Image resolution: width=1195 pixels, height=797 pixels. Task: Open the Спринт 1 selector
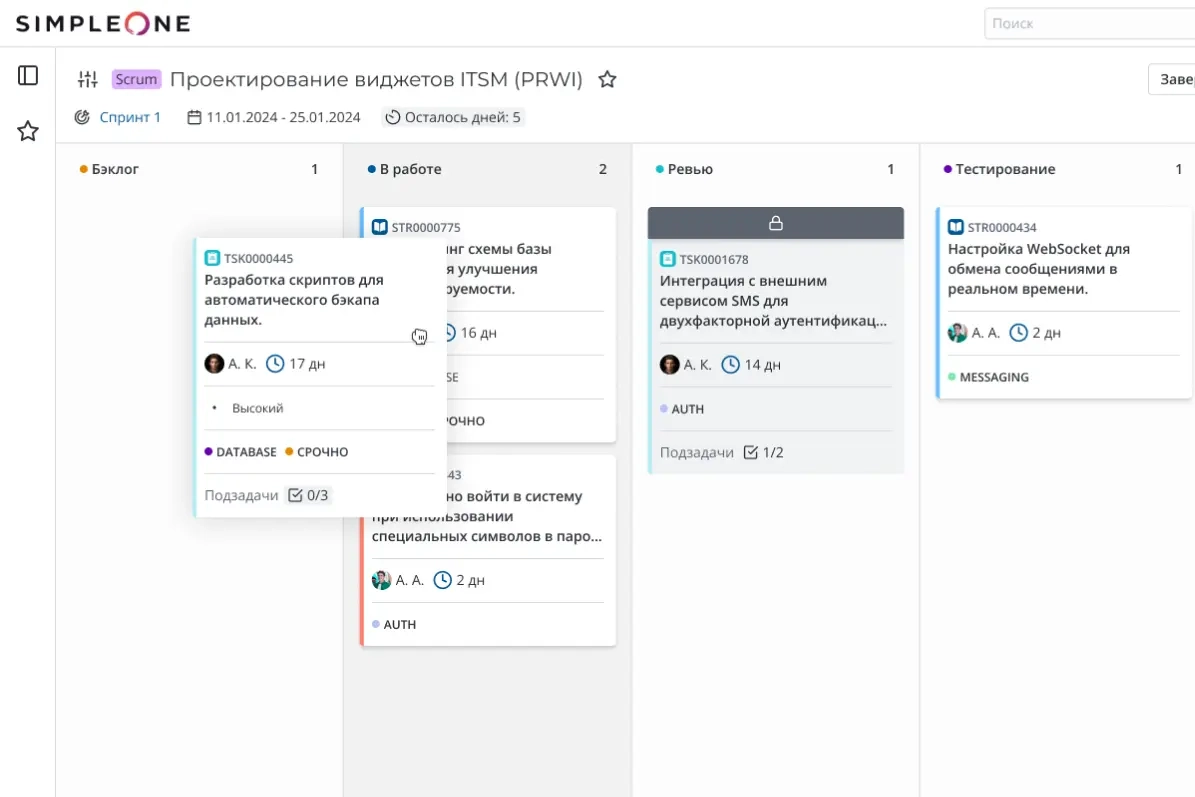tap(130, 117)
